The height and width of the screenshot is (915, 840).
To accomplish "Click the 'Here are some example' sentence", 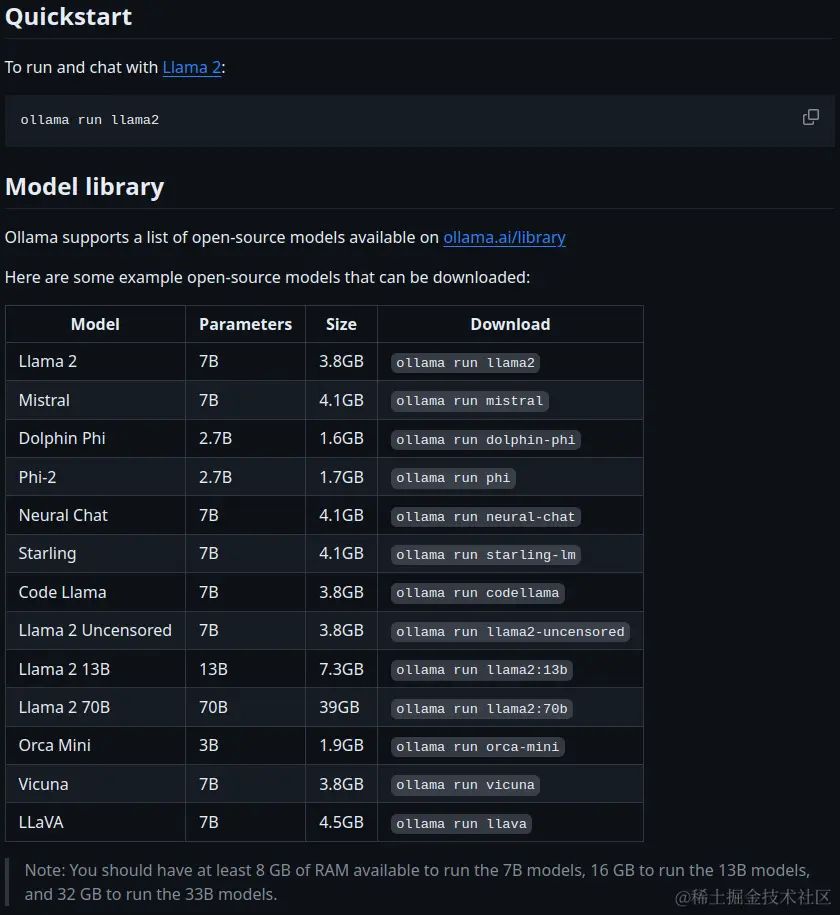I will [267, 277].
